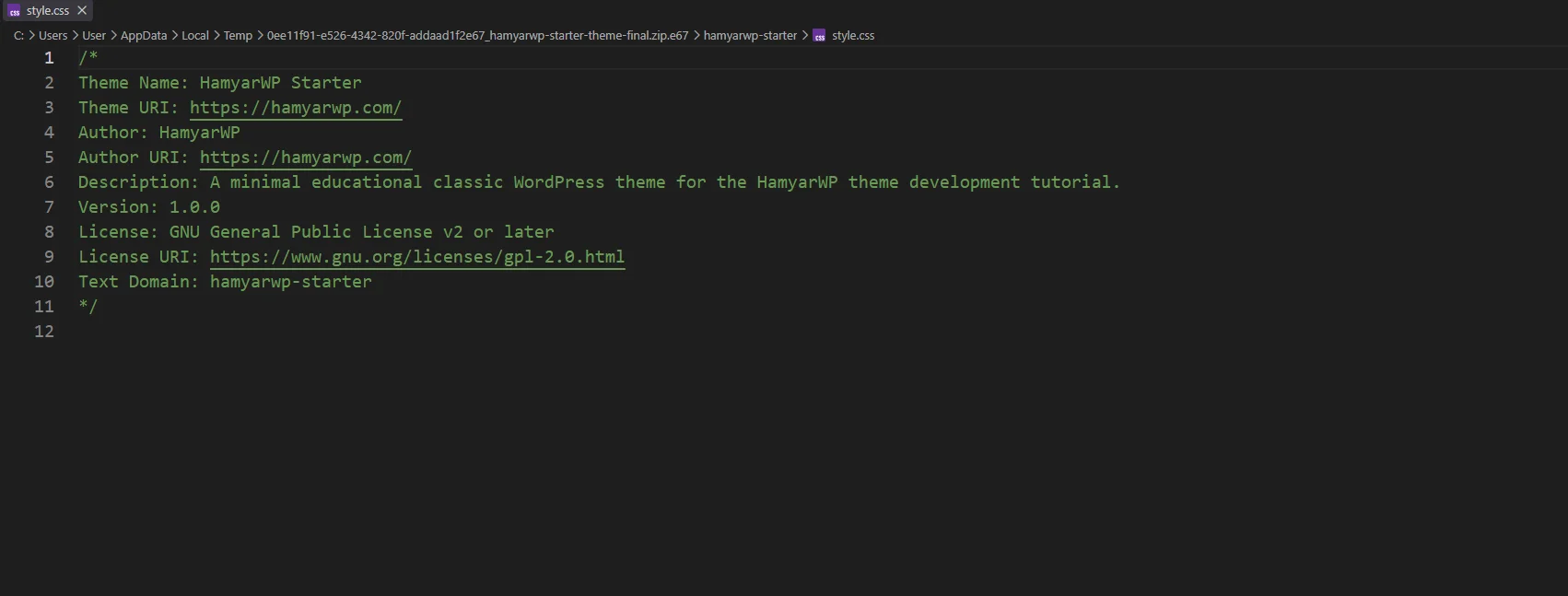
Task: Click 'Text Domain: hamyarwp-starter' text
Action: coord(225,282)
